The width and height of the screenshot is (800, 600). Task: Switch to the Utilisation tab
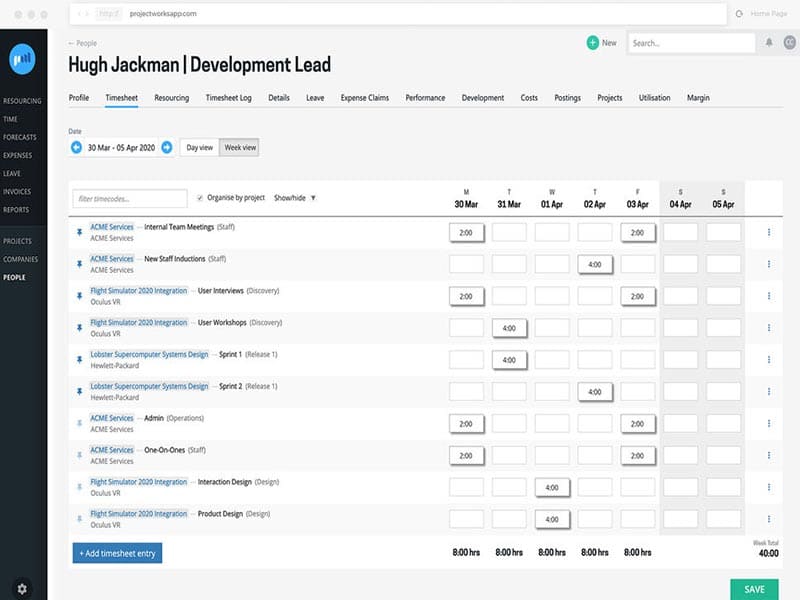[654, 98]
